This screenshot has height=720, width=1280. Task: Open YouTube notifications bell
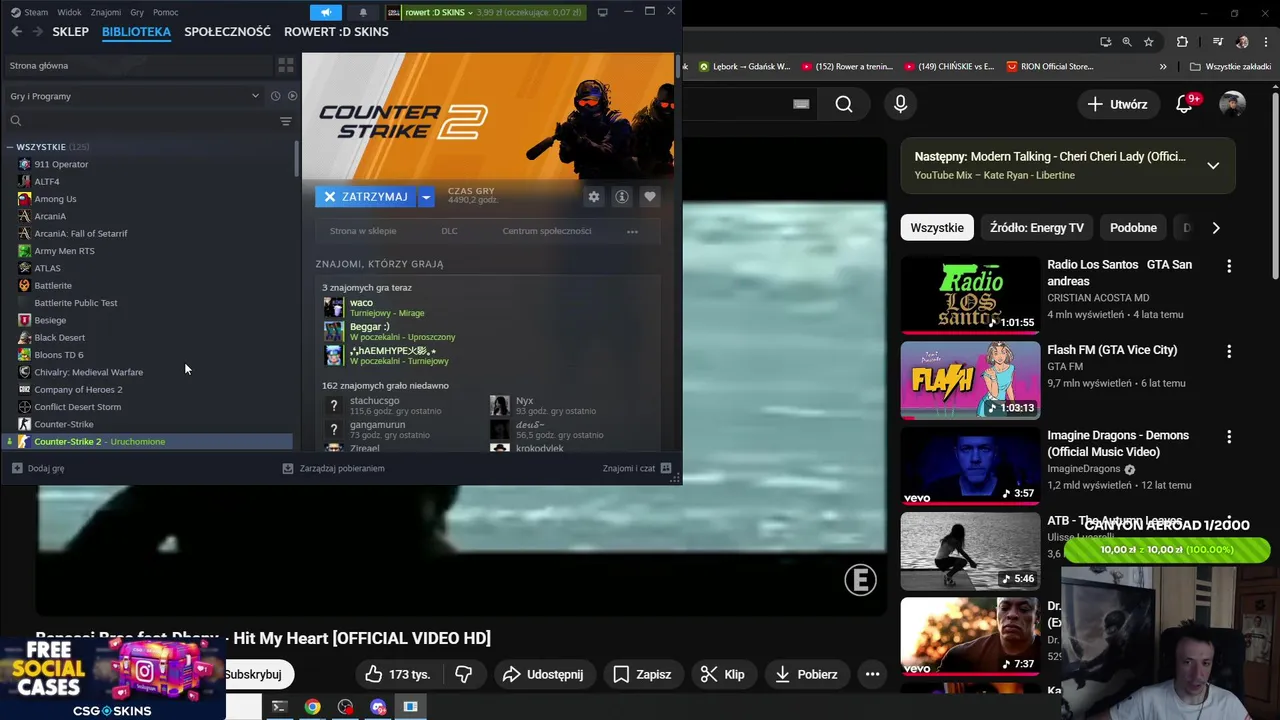1186,104
